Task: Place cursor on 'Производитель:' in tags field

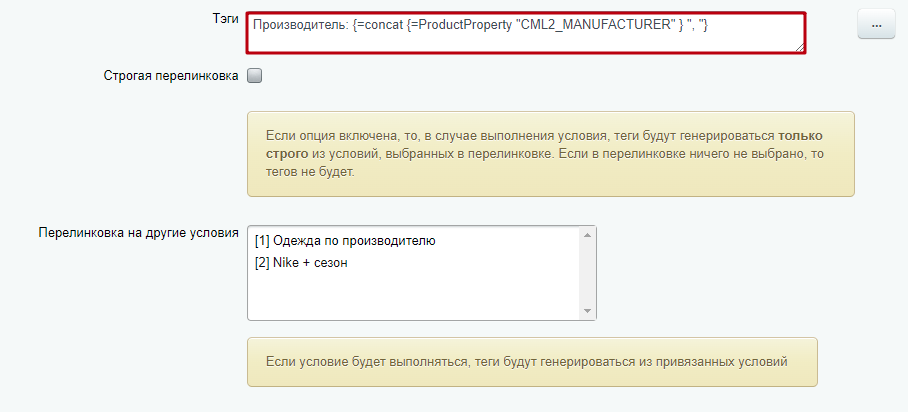Action: 301,25
